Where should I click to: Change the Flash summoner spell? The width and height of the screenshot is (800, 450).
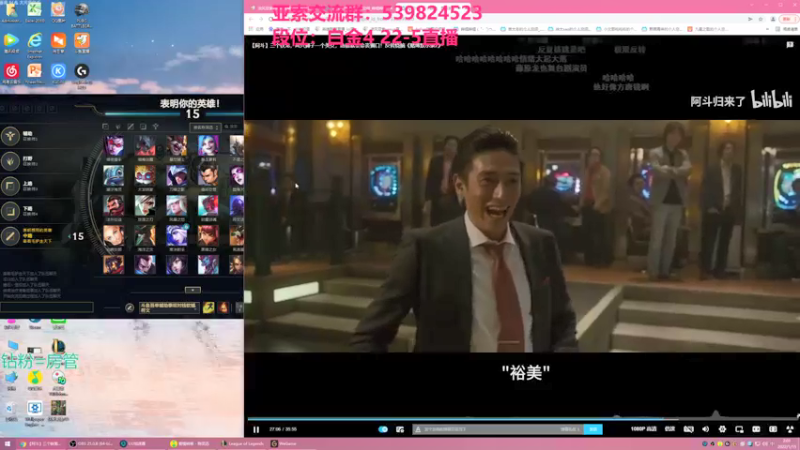tap(209, 307)
